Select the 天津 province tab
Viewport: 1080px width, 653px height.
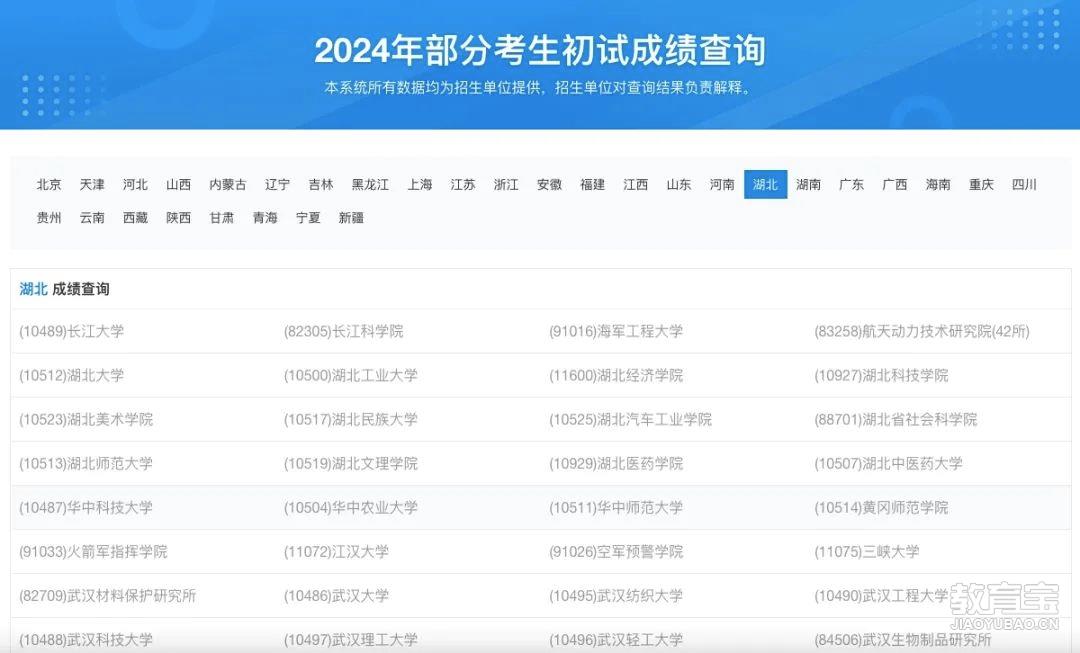92,185
